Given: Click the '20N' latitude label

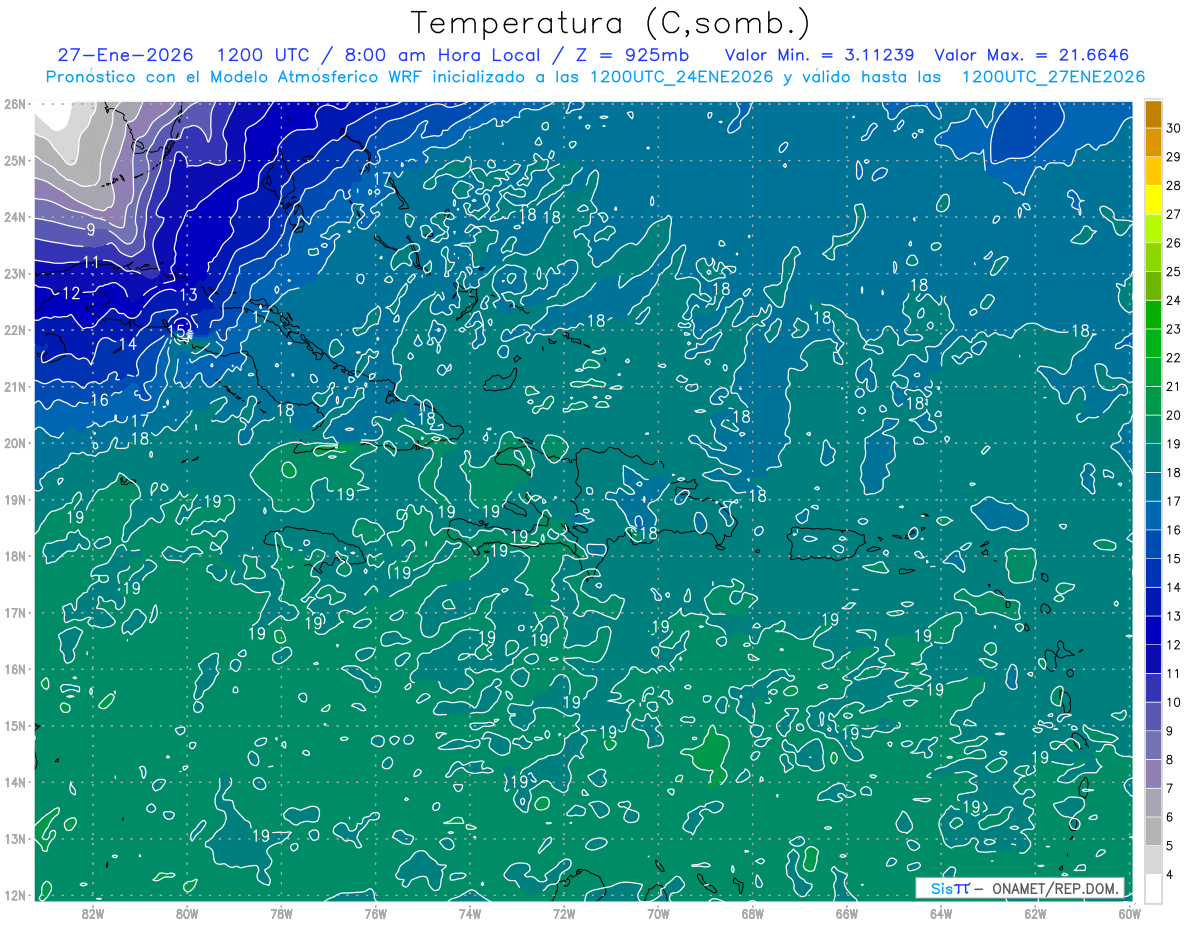Looking at the screenshot, I should [15, 443].
